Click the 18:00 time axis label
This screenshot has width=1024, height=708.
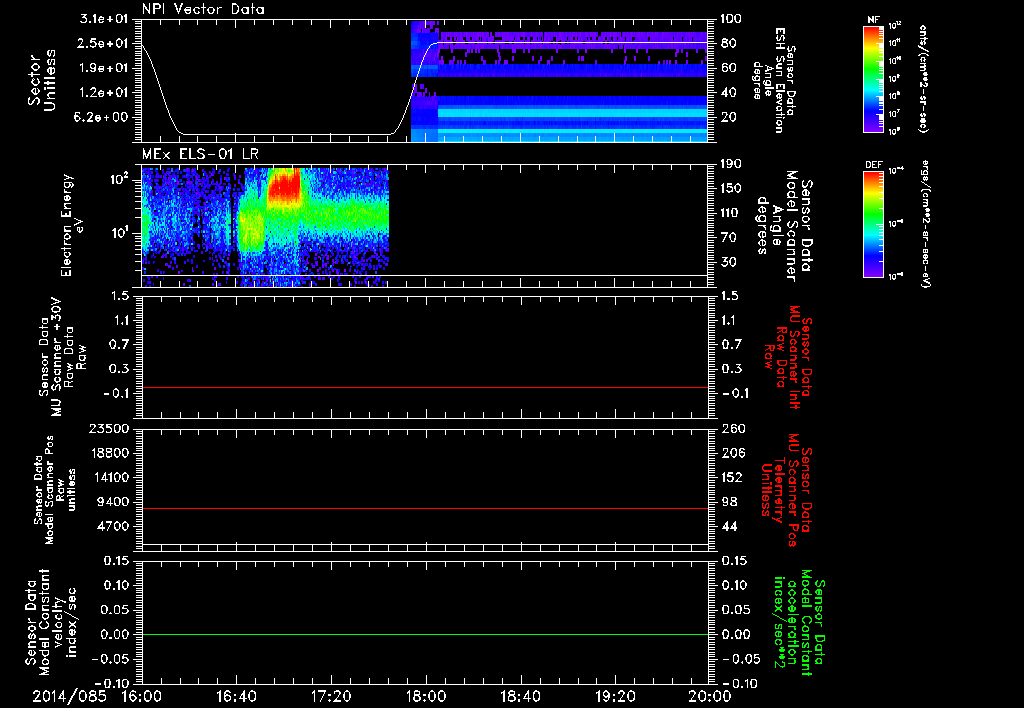point(425,696)
